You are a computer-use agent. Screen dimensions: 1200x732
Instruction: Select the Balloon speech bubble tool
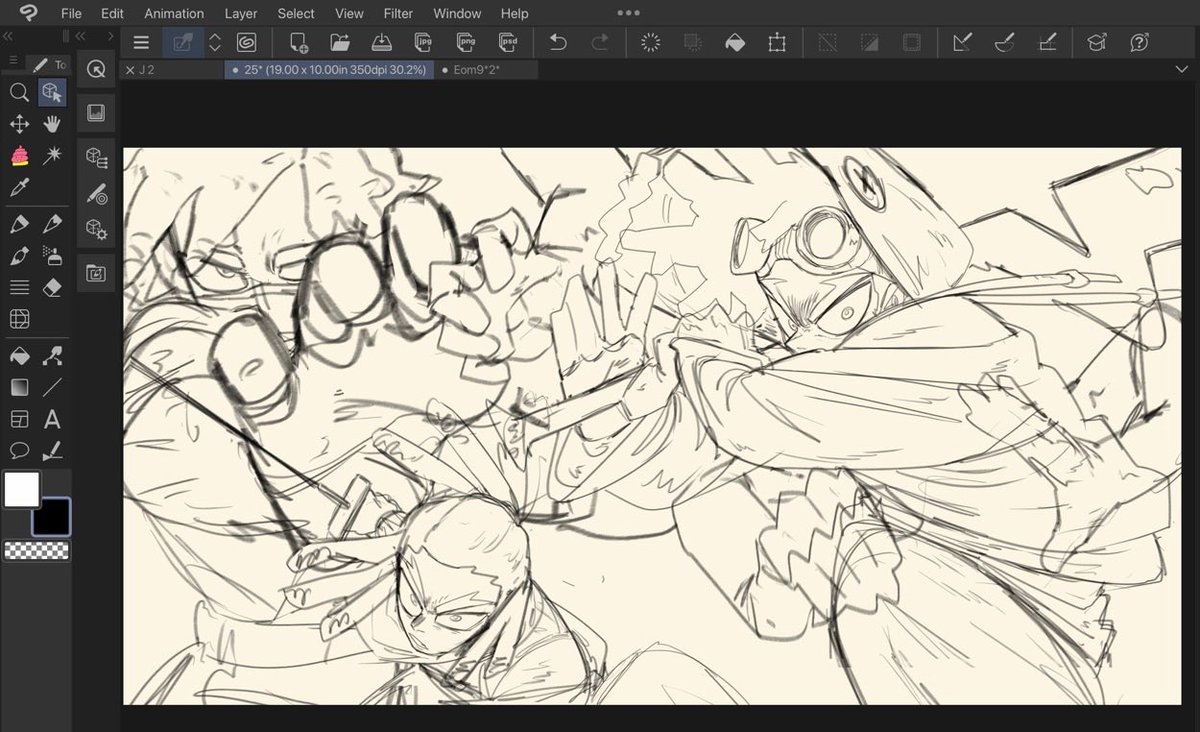[x=19, y=451]
